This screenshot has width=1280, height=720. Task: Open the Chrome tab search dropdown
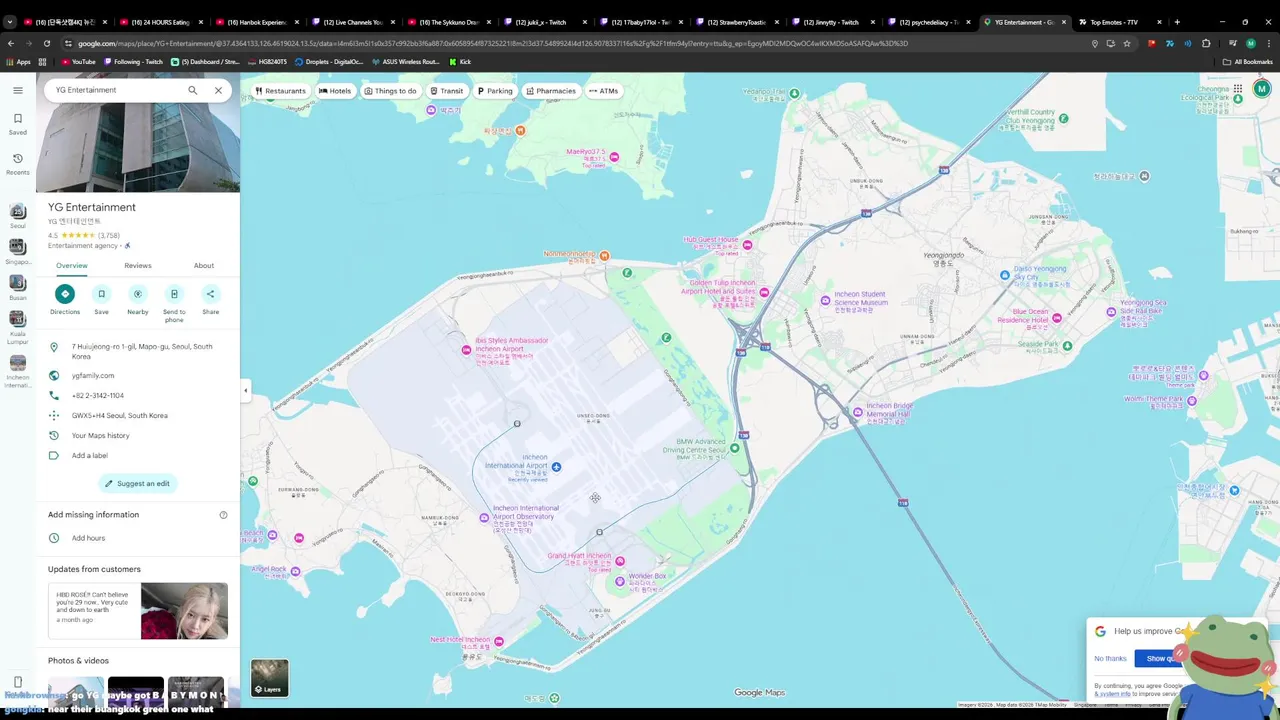[10, 22]
